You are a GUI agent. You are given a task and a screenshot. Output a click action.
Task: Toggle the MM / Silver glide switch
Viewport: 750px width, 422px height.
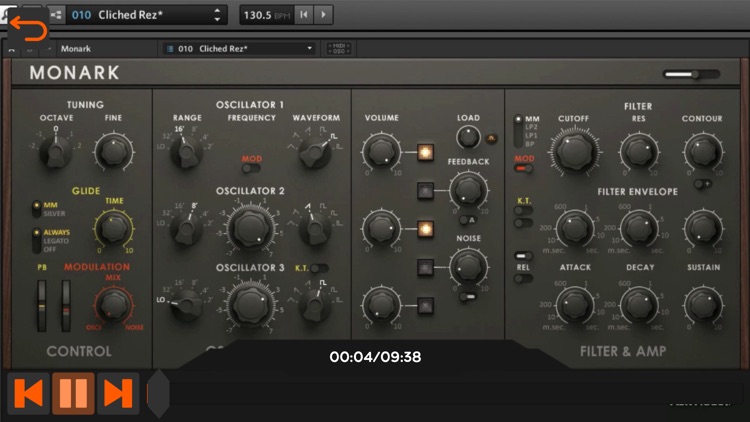pos(36,209)
